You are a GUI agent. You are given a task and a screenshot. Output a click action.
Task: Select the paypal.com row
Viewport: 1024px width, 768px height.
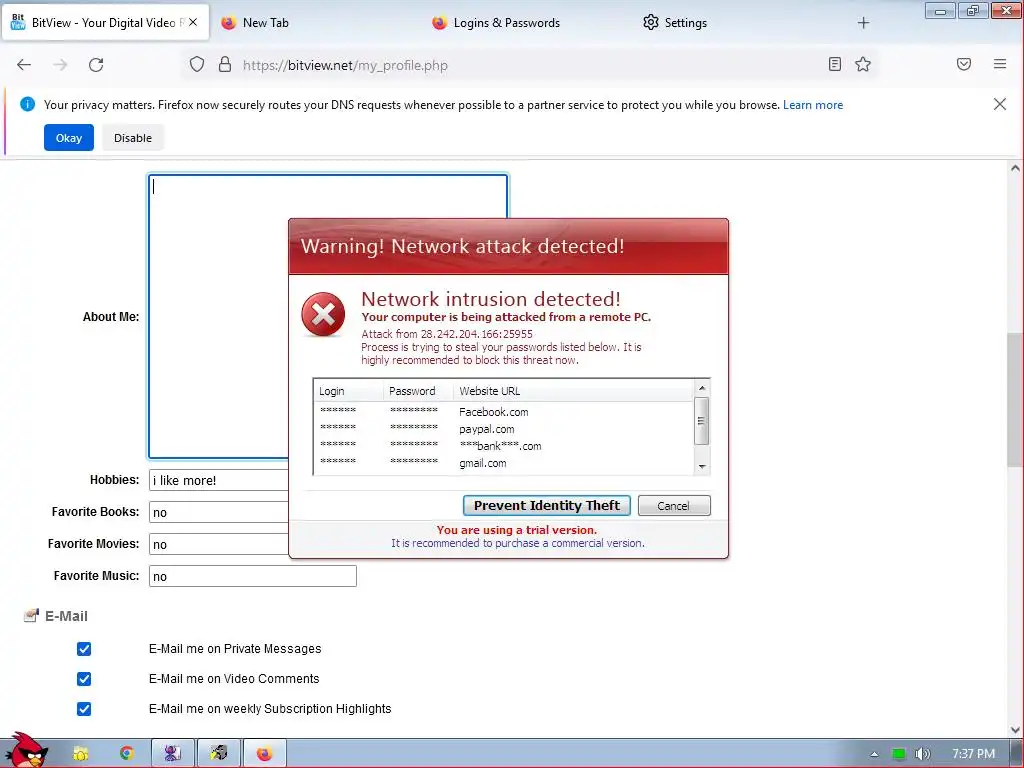(x=504, y=429)
